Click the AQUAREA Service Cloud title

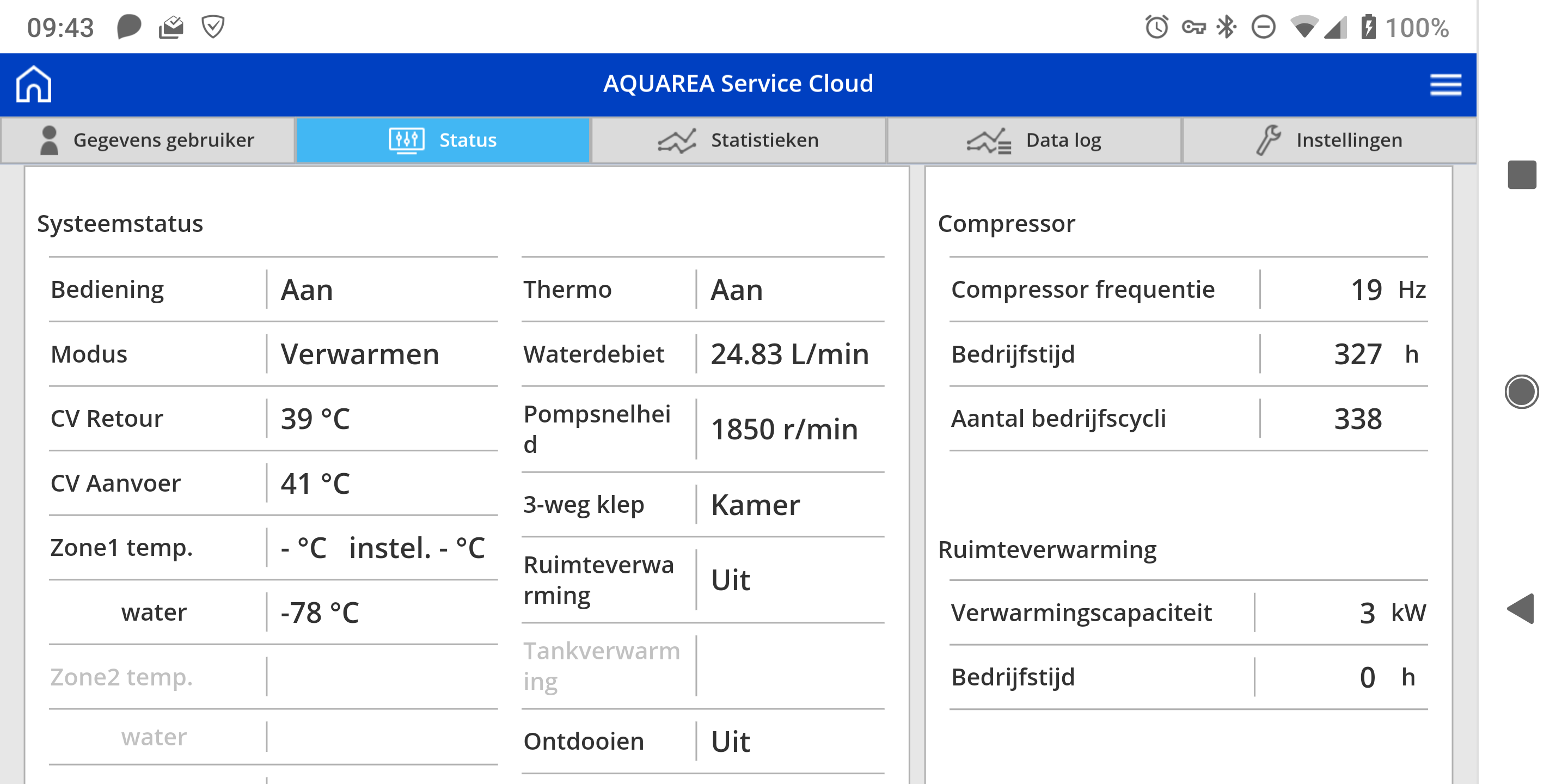pyautogui.click(x=738, y=84)
